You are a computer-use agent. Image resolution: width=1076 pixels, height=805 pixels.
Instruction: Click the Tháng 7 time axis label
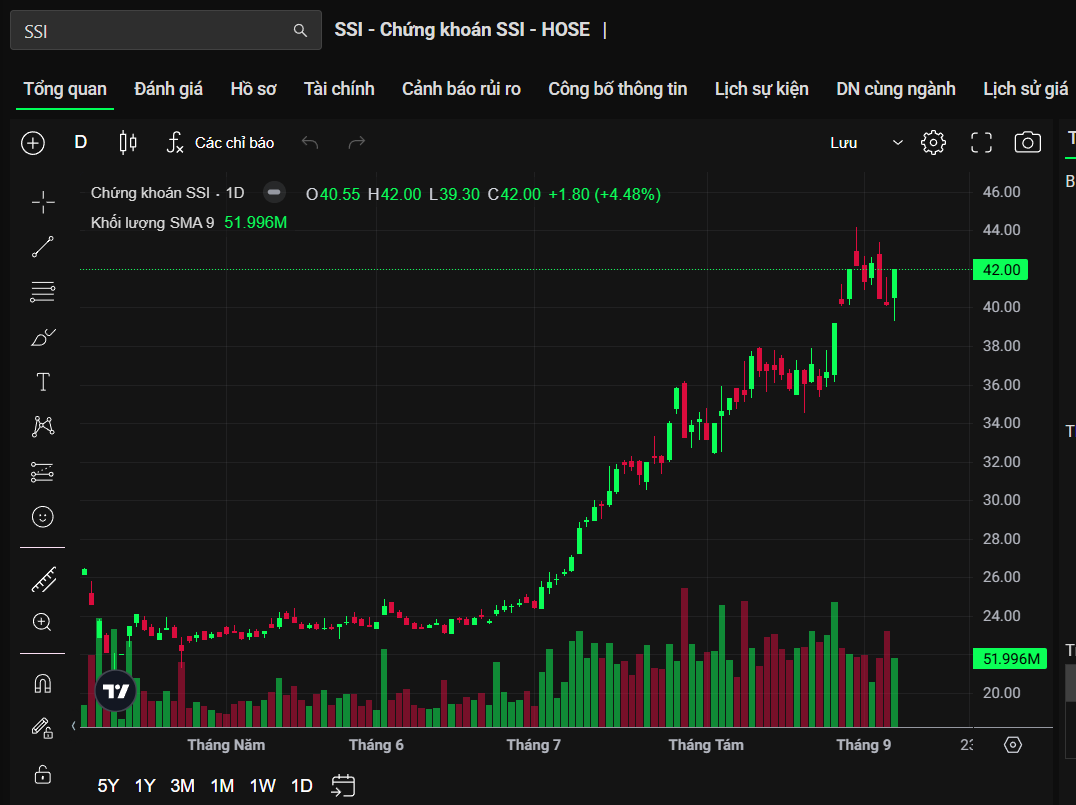click(x=533, y=745)
